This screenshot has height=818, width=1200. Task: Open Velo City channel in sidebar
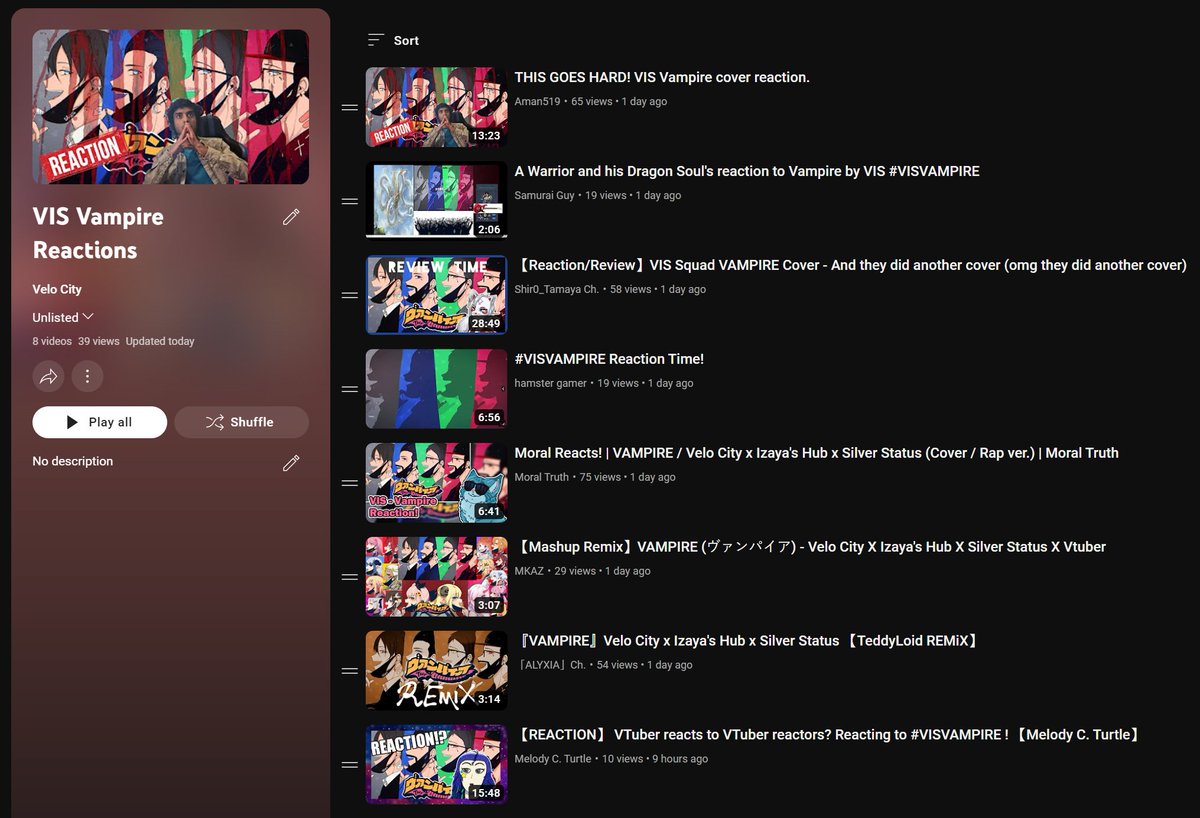57,289
